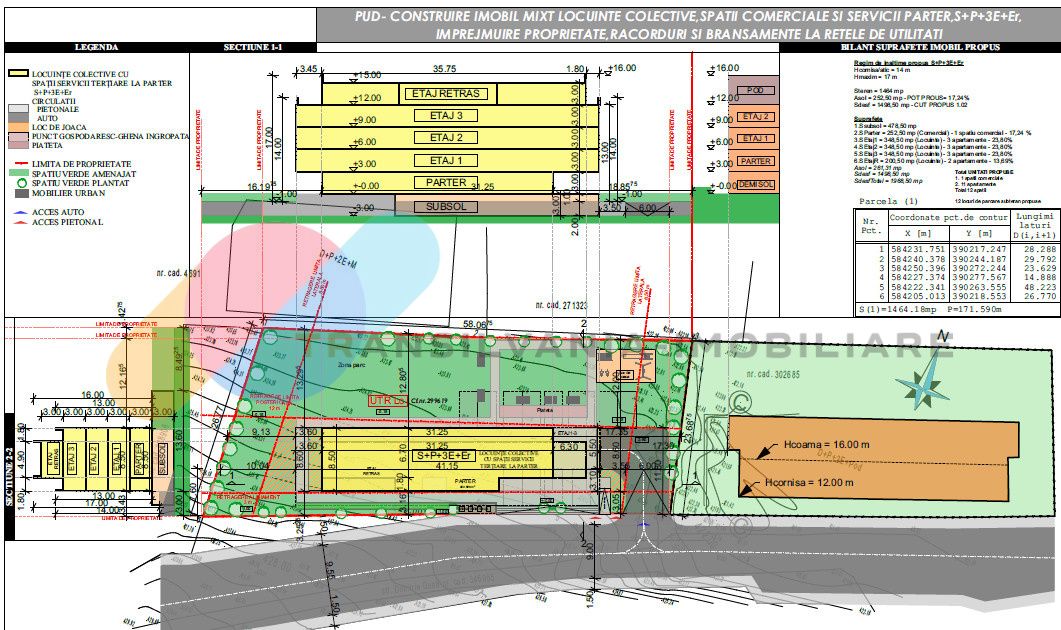Click the DEMISOL box on neighboring building section

(757, 185)
